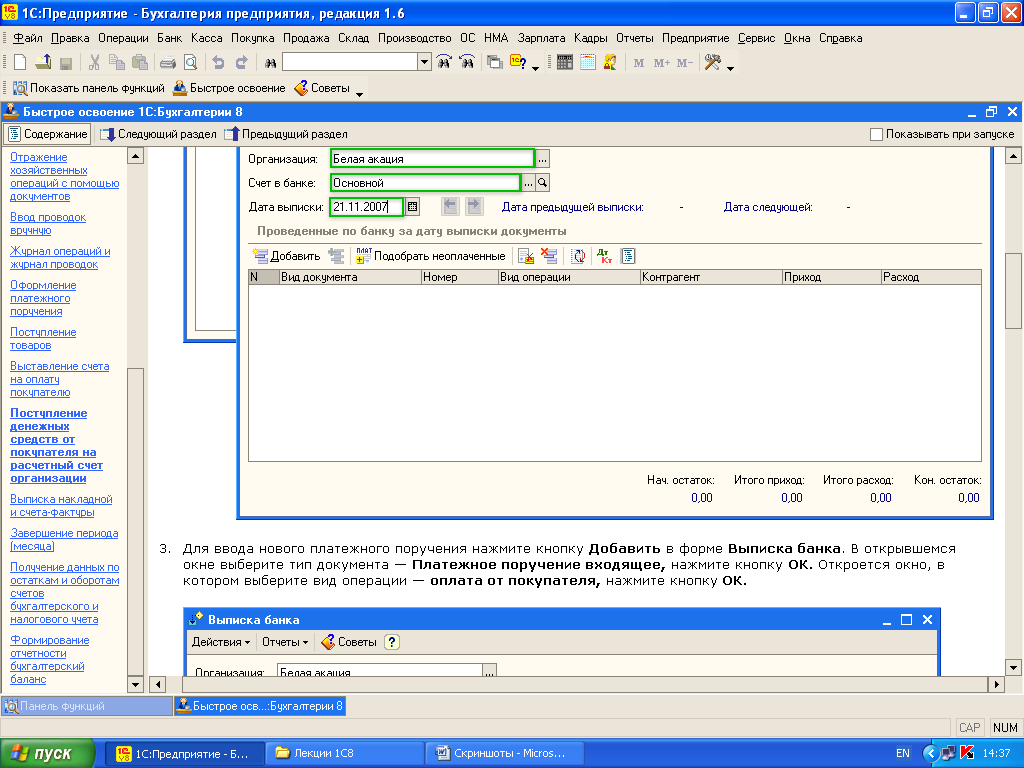Open the Банк menu
The height and width of the screenshot is (768, 1024).
[x=170, y=38]
